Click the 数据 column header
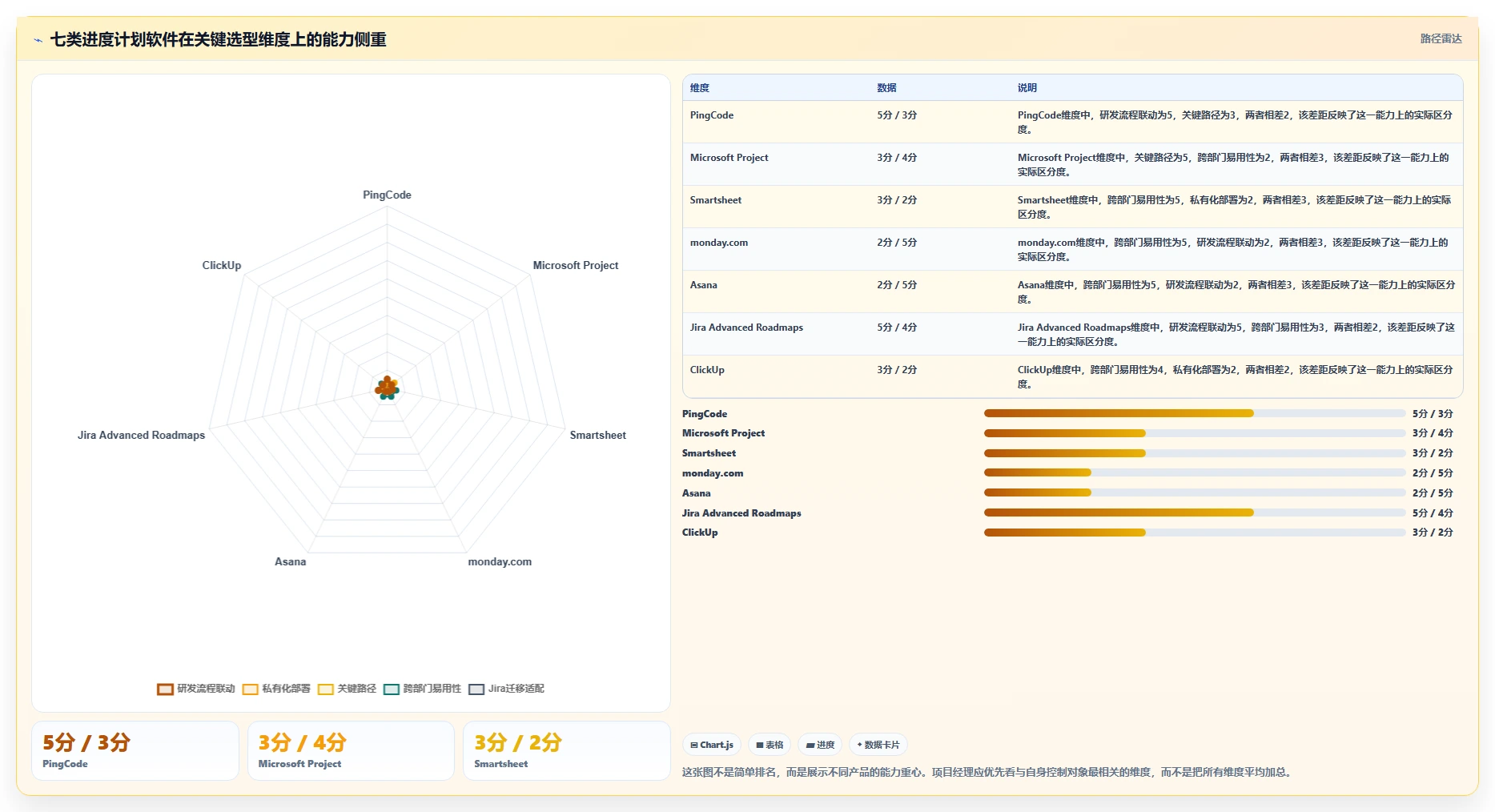Screen dimensions: 1495x812 click(x=886, y=88)
